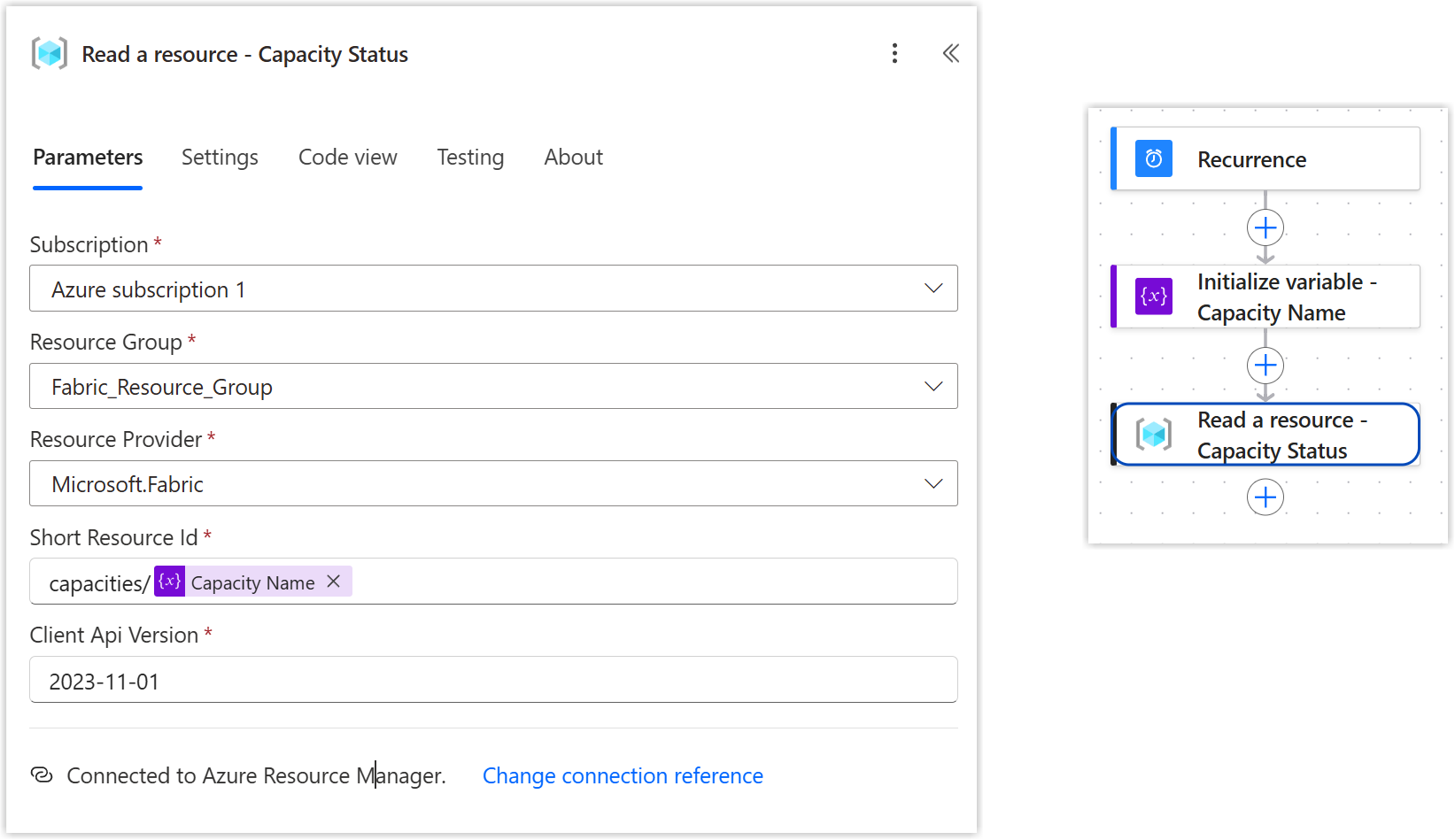
Task: Click the Client Api Version label
Action: point(114,636)
